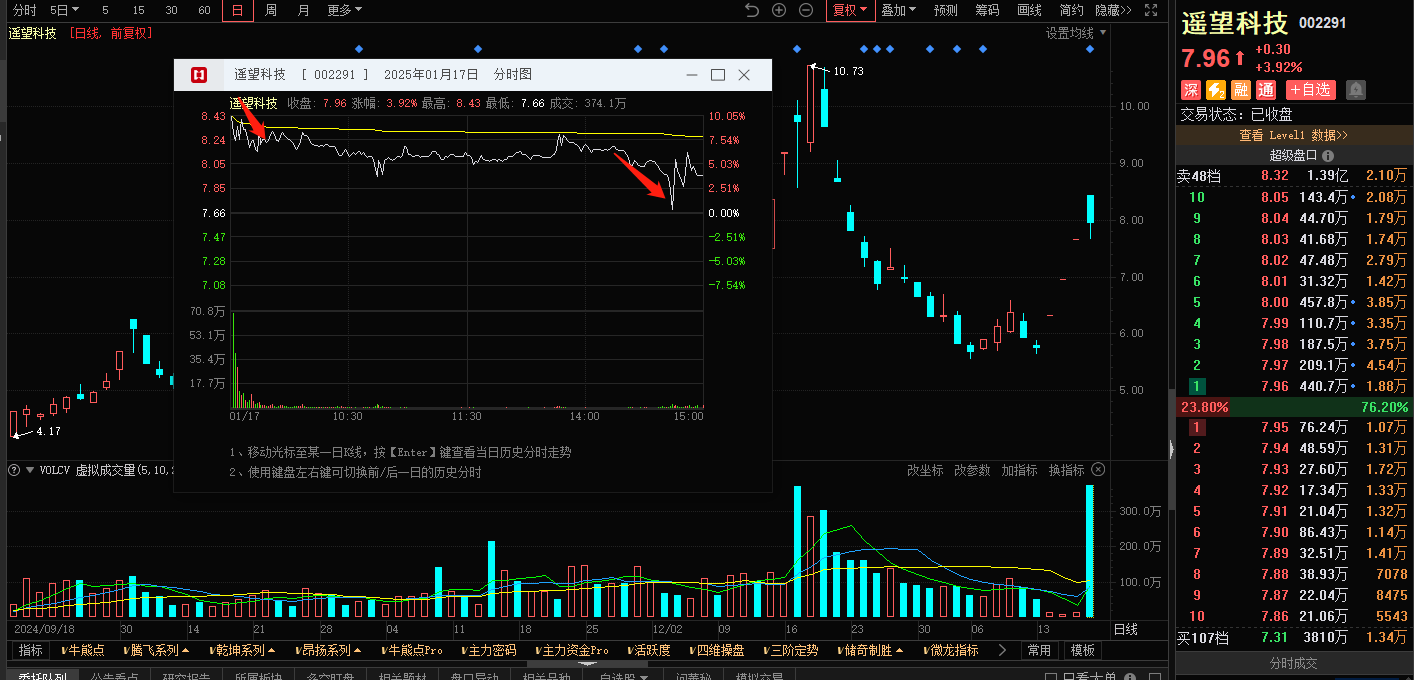
Task: Click the blue diamond marker above the last candle
Action: point(1090,48)
